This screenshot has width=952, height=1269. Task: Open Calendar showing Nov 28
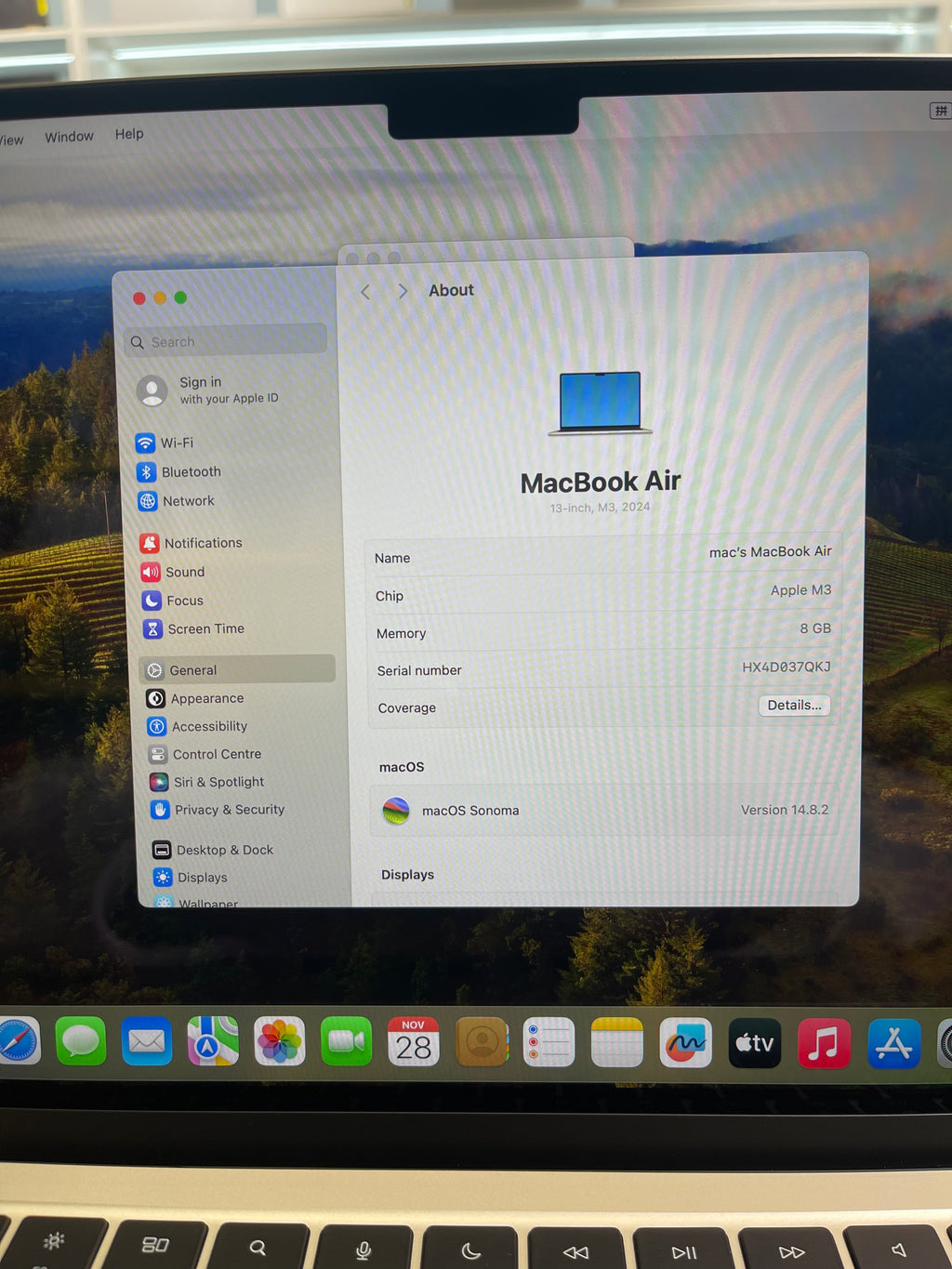414,1041
